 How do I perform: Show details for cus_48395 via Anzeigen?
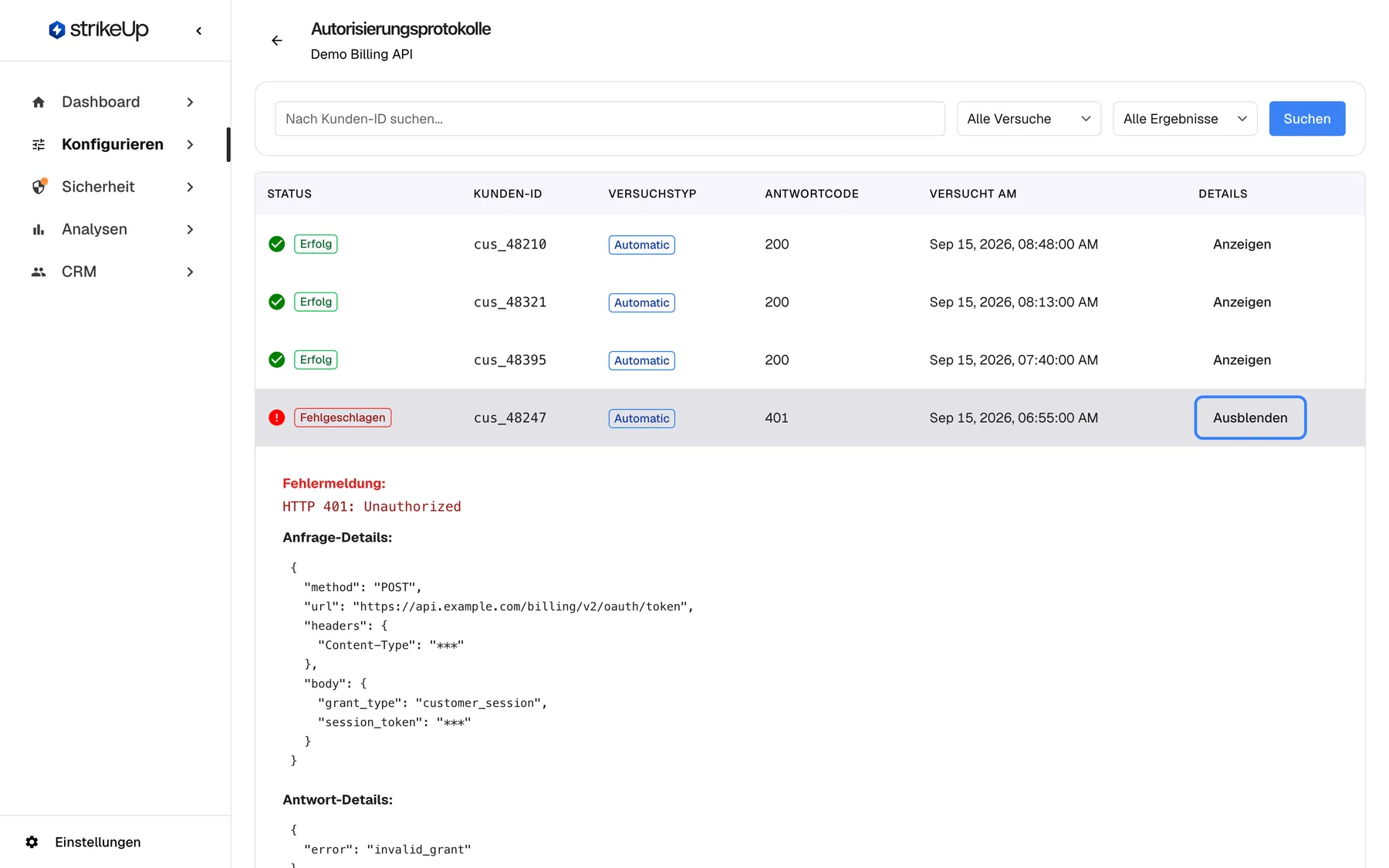click(x=1242, y=360)
